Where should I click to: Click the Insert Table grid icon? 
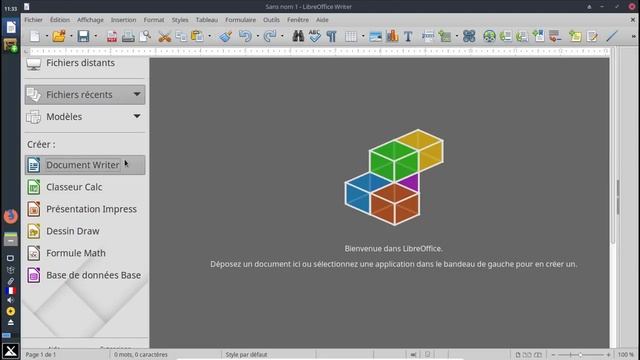(351, 37)
